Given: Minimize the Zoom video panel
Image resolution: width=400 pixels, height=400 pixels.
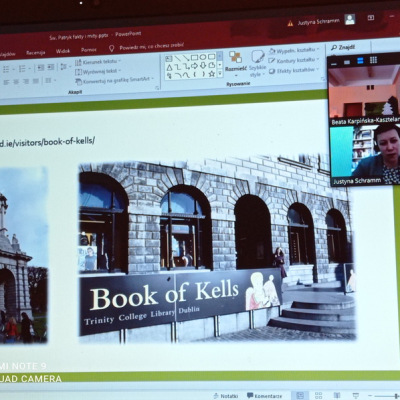Looking at the screenshot, I should click(334, 63).
